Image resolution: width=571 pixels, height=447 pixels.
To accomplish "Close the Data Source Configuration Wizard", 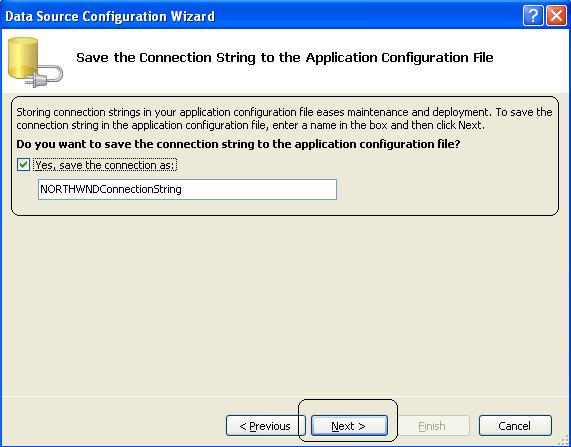I will pyautogui.click(x=556, y=16).
